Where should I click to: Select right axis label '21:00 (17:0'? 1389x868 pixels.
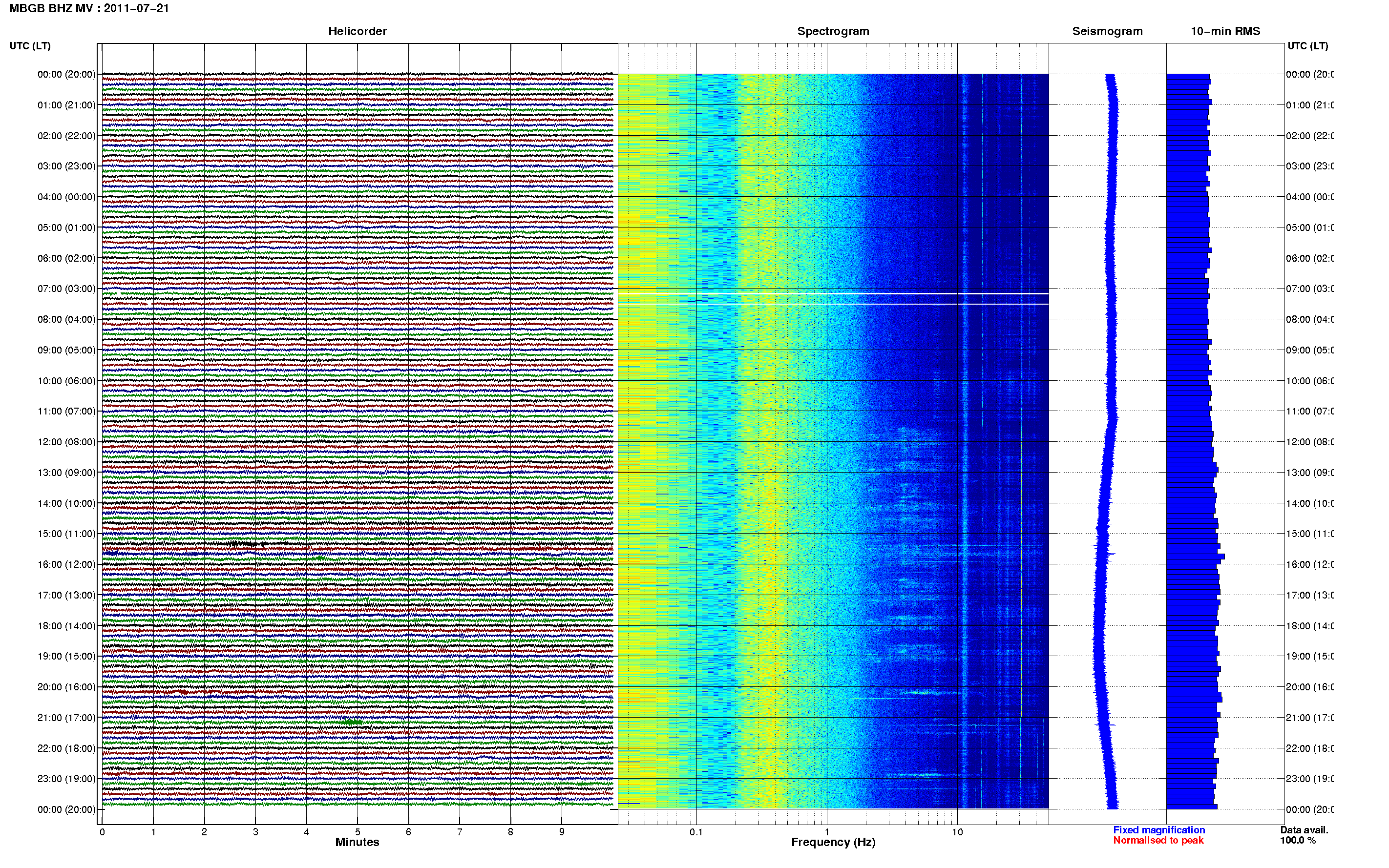[1310, 718]
